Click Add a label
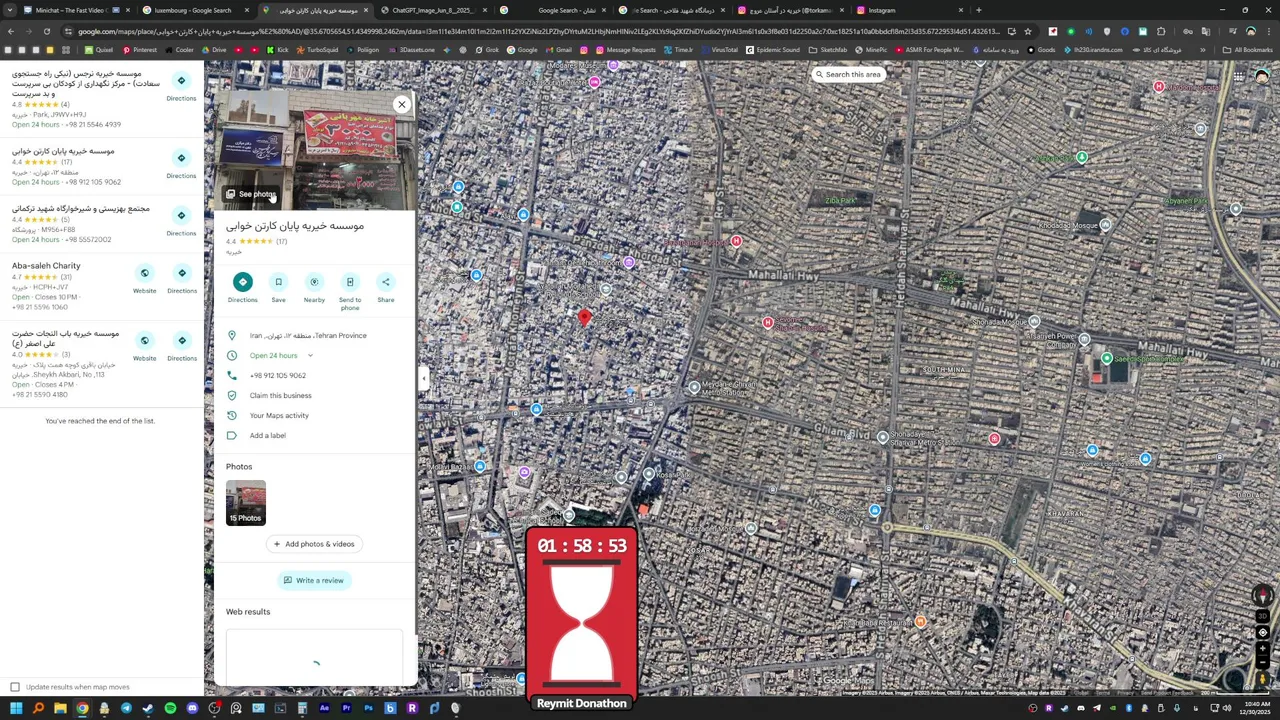Screen dimensions: 1280x720 click(x=267, y=435)
